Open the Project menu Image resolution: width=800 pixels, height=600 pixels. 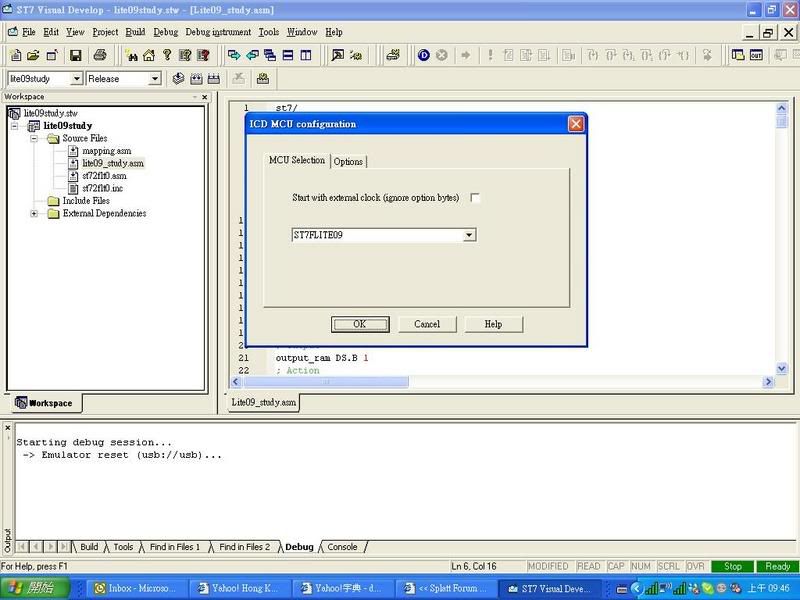point(105,32)
